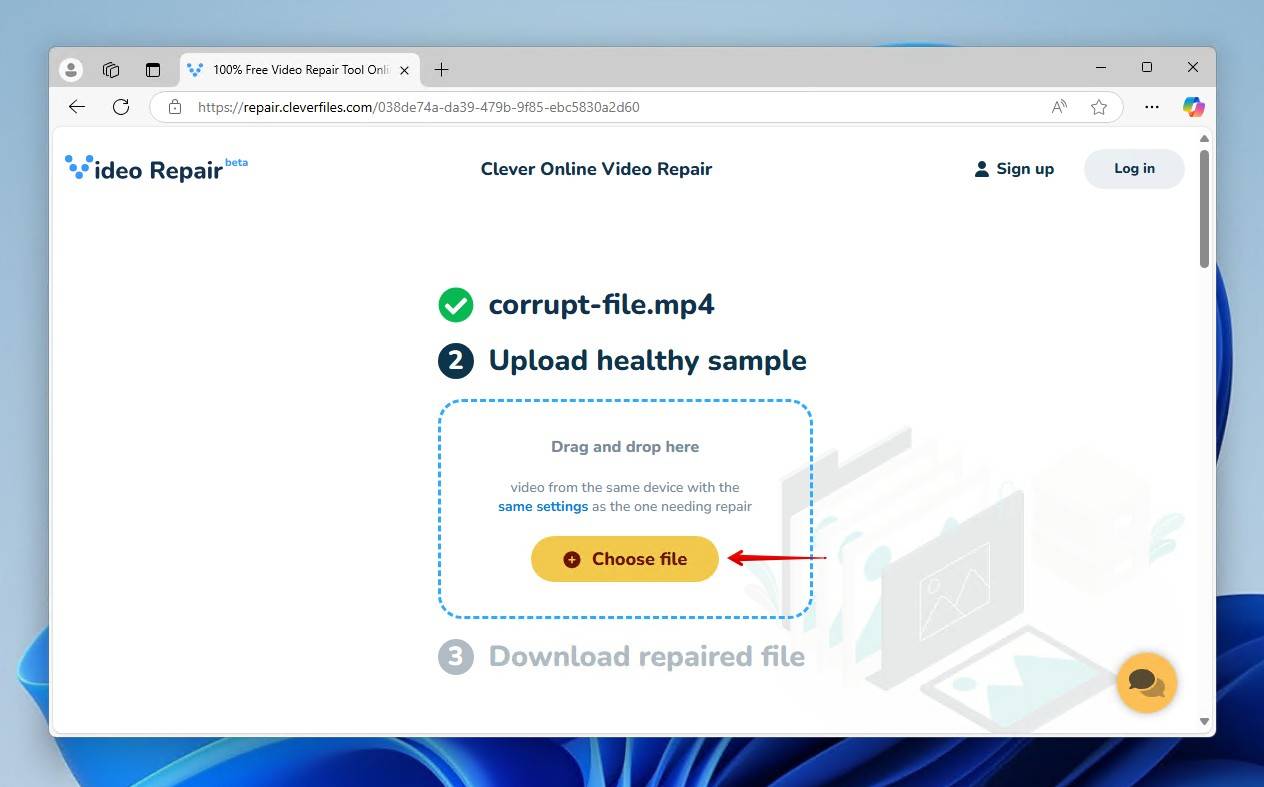The image size is (1264, 787).
Task: Close the Video Repair Tool tab
Action: (404, 70)
